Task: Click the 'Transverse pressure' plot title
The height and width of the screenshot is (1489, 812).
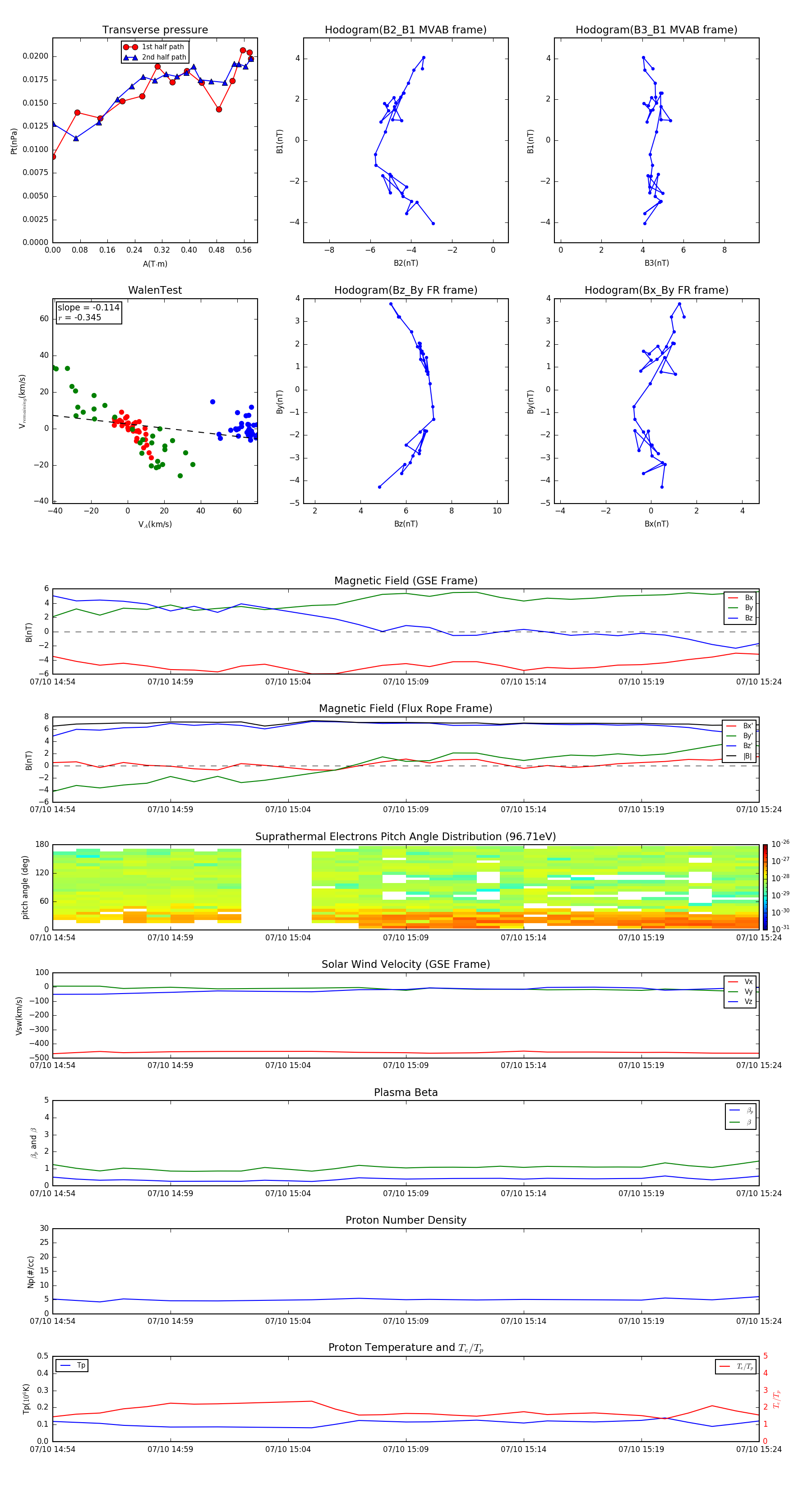Action: pos(155,30)
